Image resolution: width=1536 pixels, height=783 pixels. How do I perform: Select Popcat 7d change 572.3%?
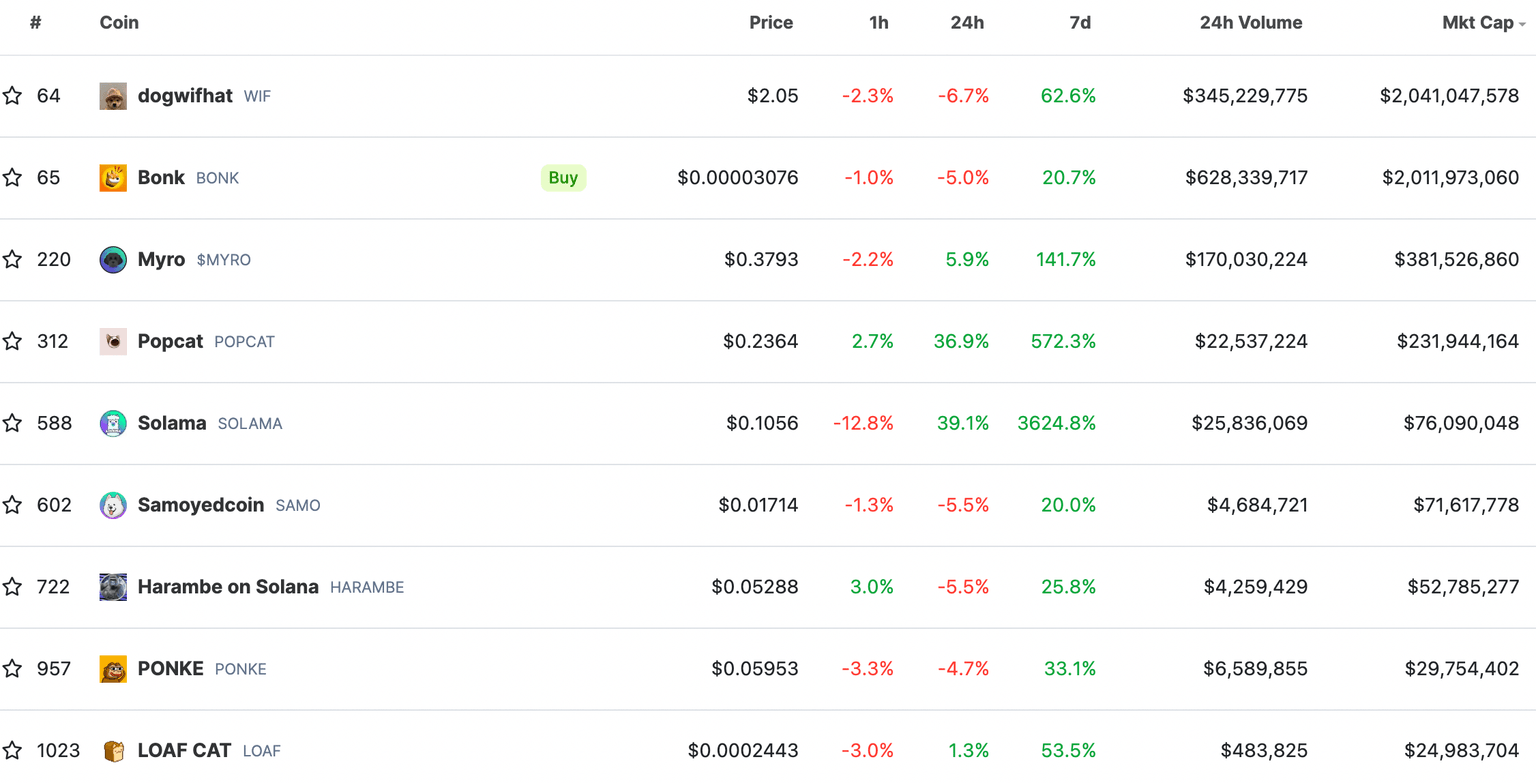(1063, 342)
